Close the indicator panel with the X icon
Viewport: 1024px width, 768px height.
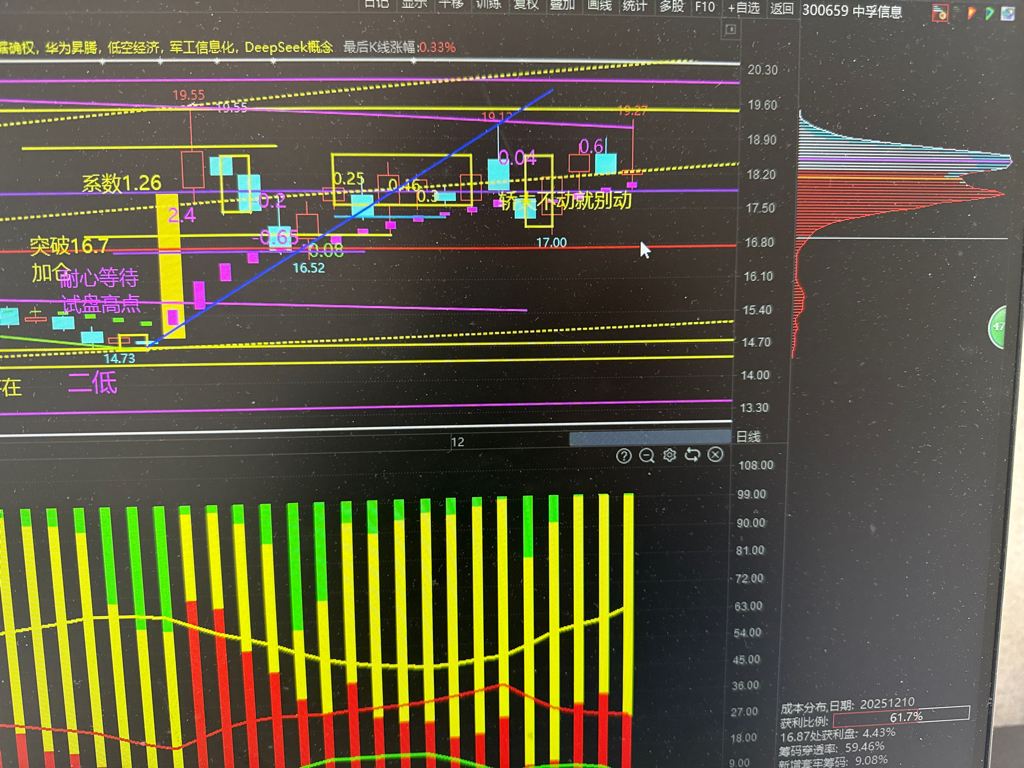tap(716, 454)
